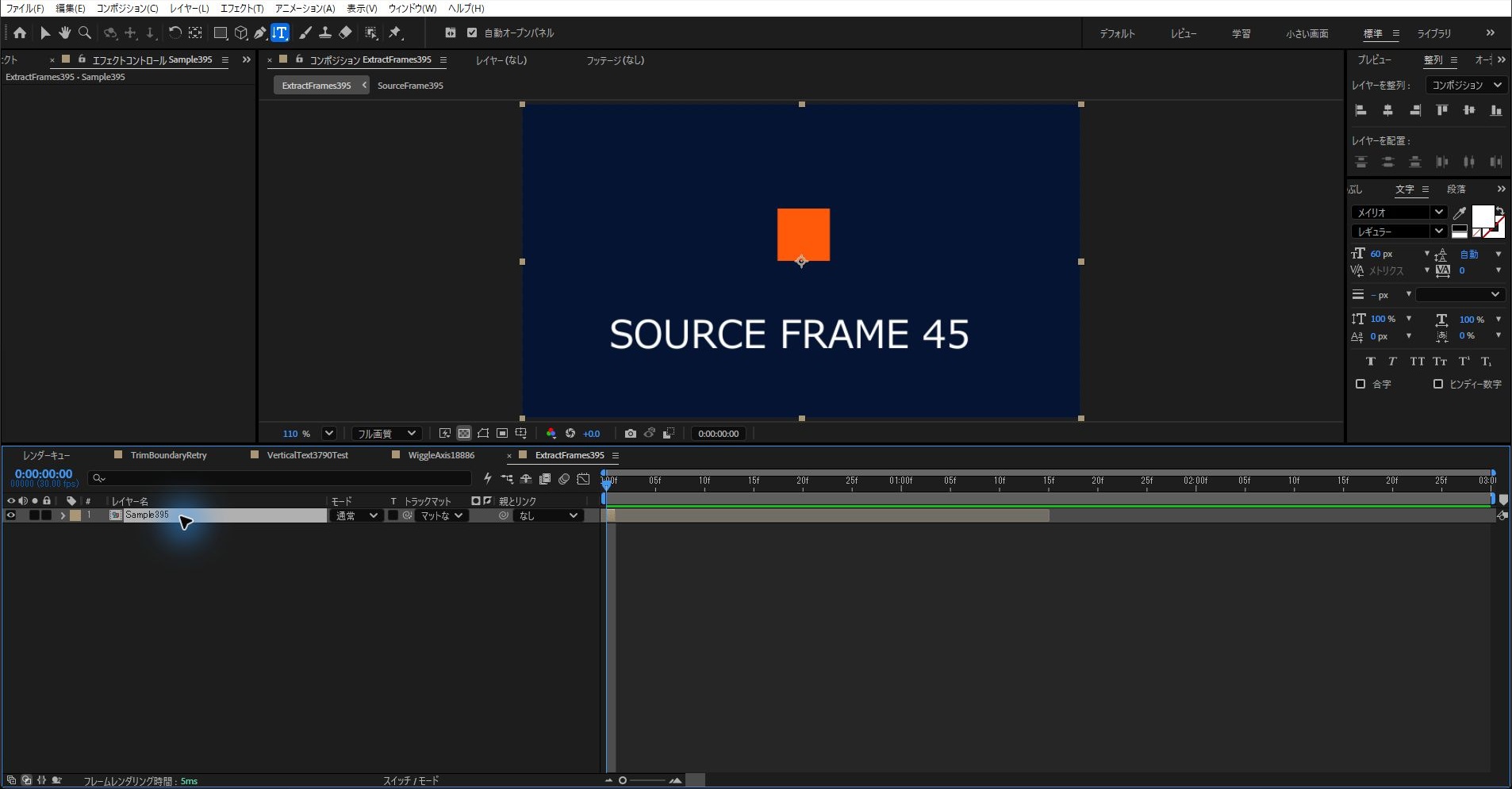Click the SourceFrame395 breadcrumb
The width and height of the screenshot is (1512, 789).
[410, 86]
